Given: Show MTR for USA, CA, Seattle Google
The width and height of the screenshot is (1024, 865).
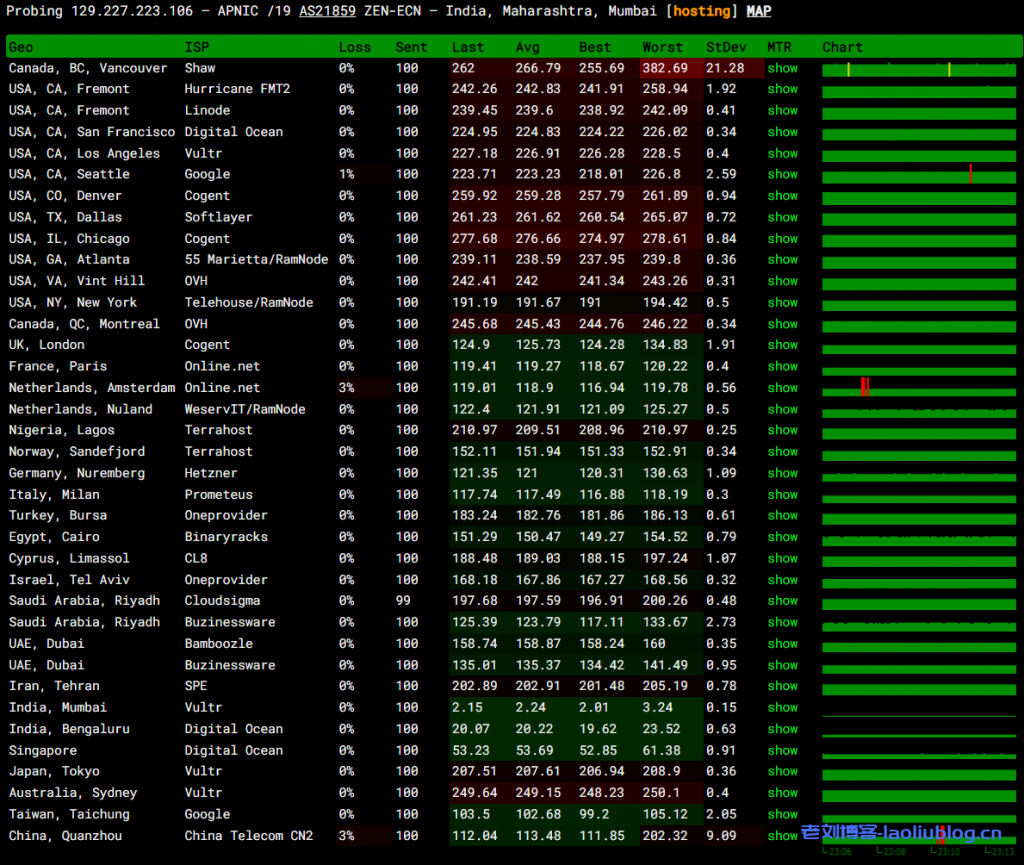Looking at the screenshot, I should pos(782,174).
